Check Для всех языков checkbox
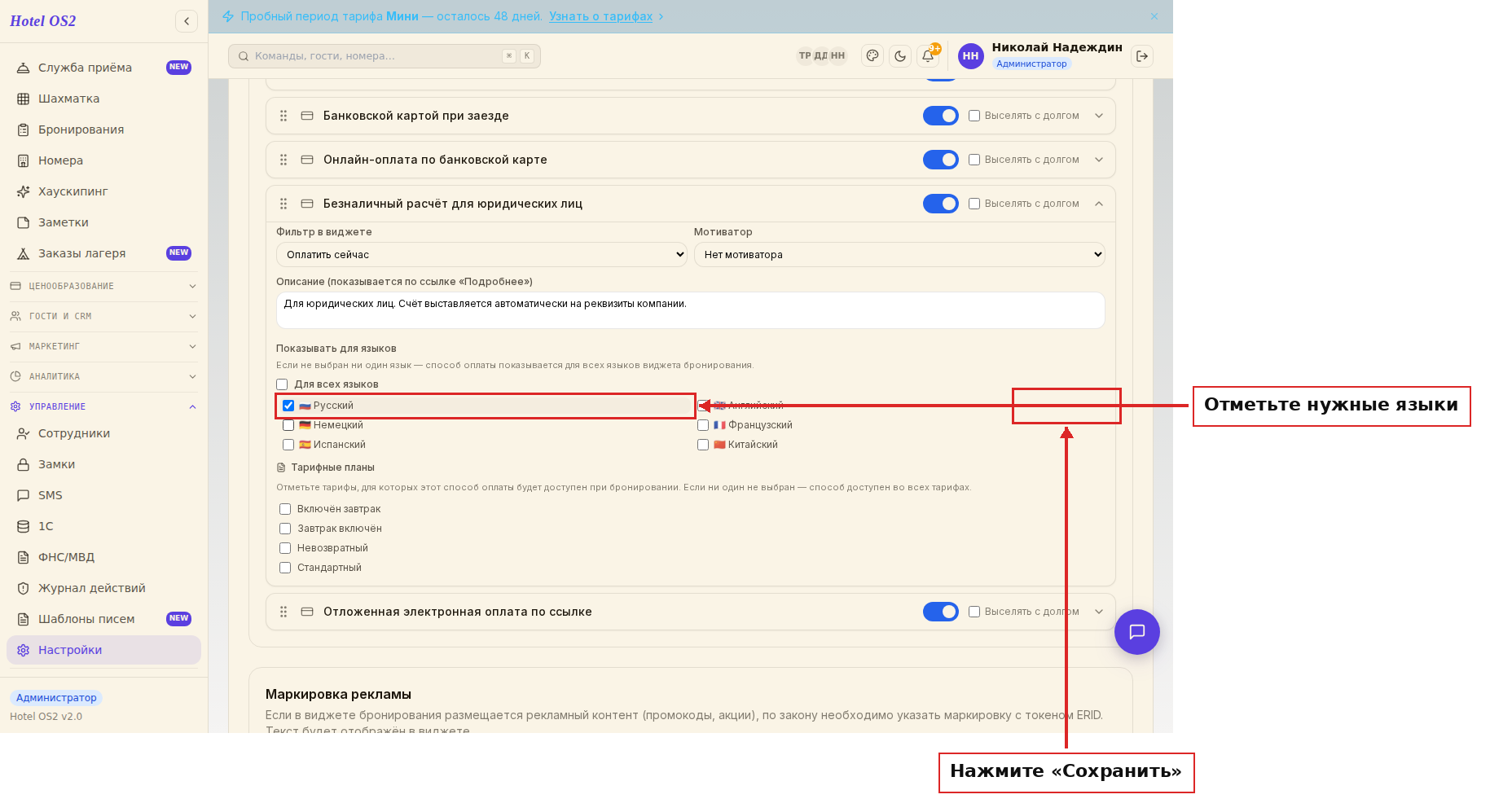Screen dimensions: 1490x812 coord(282,384)
